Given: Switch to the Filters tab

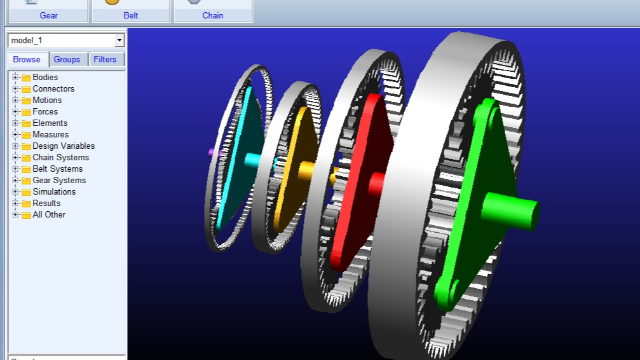Looking at the screenshot, I should pyautogui.click(x=105, y=60).
